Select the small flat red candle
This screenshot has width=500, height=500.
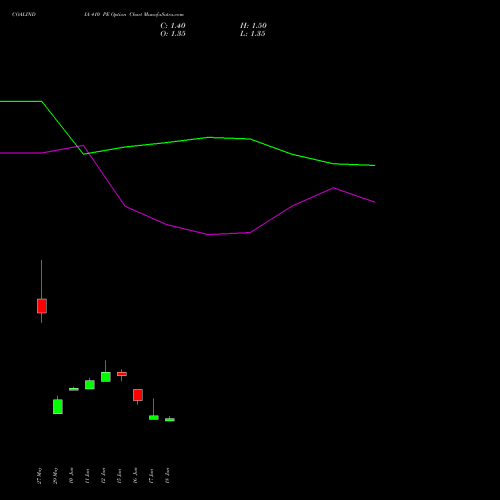[x=122, y=374]
